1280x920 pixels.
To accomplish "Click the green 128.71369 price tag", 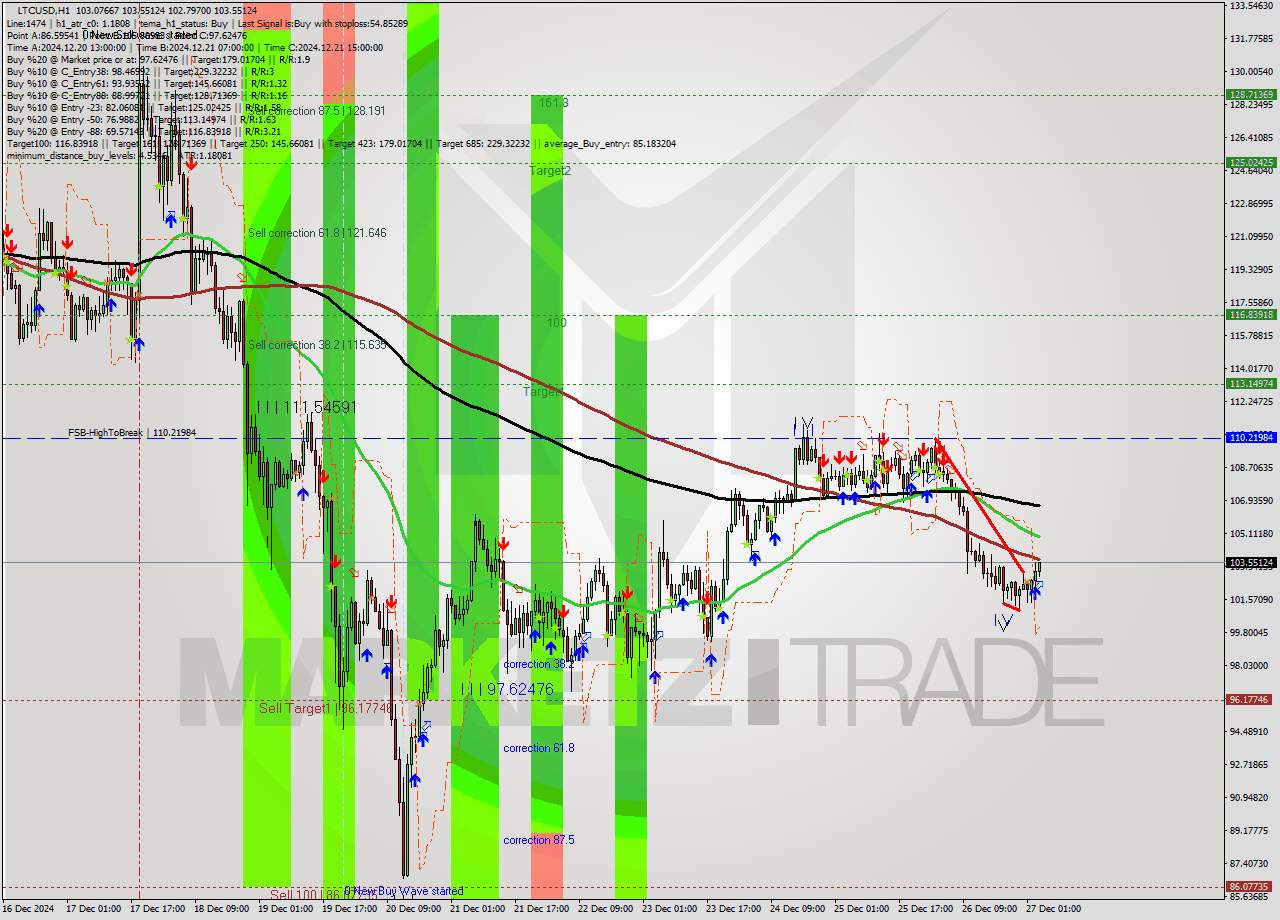I will 1250,95.
